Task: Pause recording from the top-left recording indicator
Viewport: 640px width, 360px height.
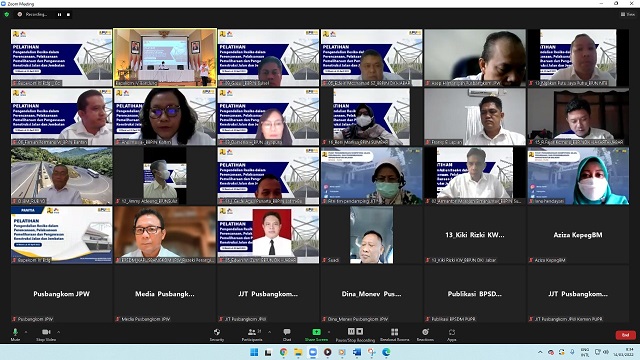Action: pos(60,14)
